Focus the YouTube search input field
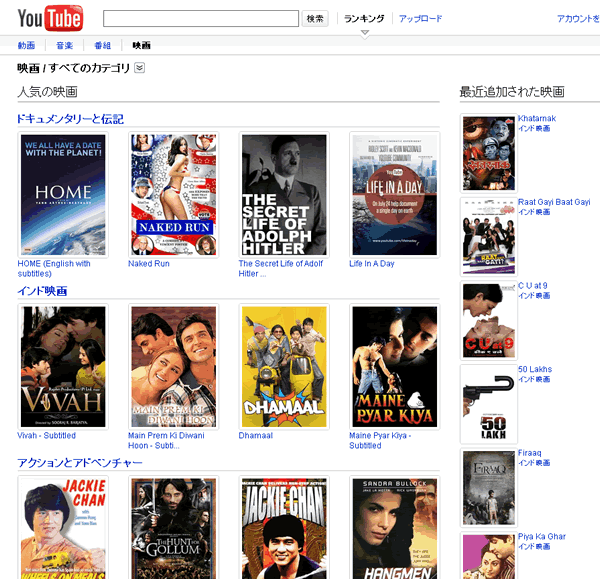The height and width of the screenshot is (579, 600). click(x=201, y=18)
